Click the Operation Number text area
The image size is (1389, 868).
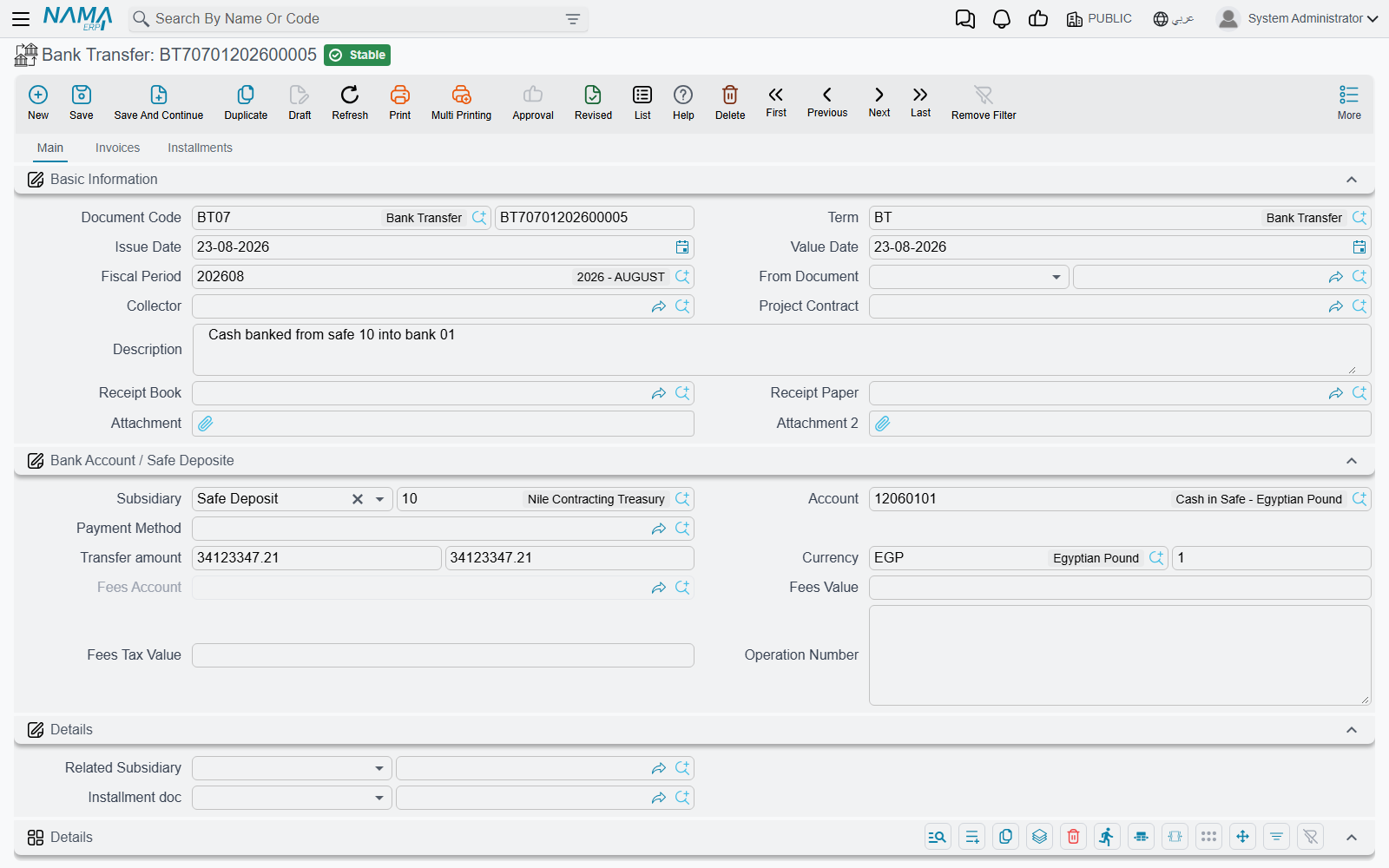[1120, 655]
